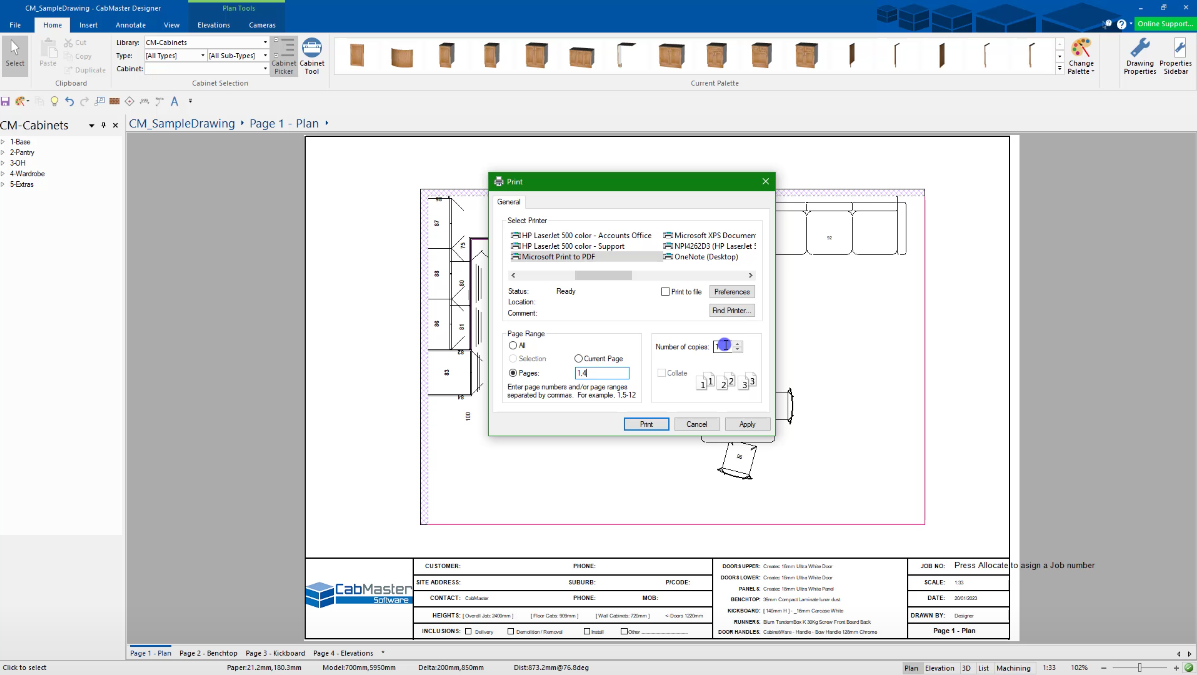Expand the 4-Wardrobe tree node
Viewport: 1197px width, 675px height.
(3, 173)
